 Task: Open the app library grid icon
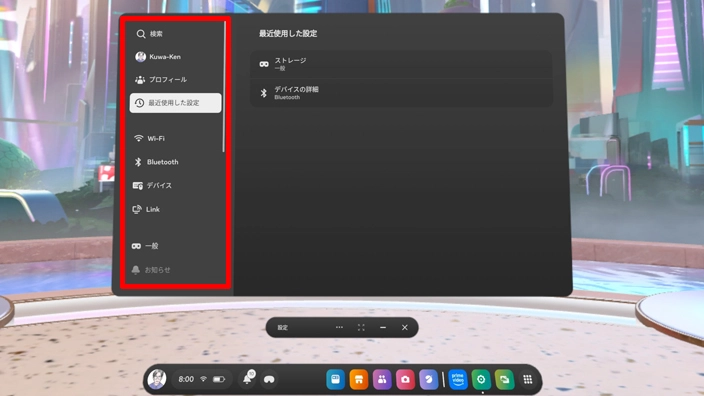tap(528, 379)
